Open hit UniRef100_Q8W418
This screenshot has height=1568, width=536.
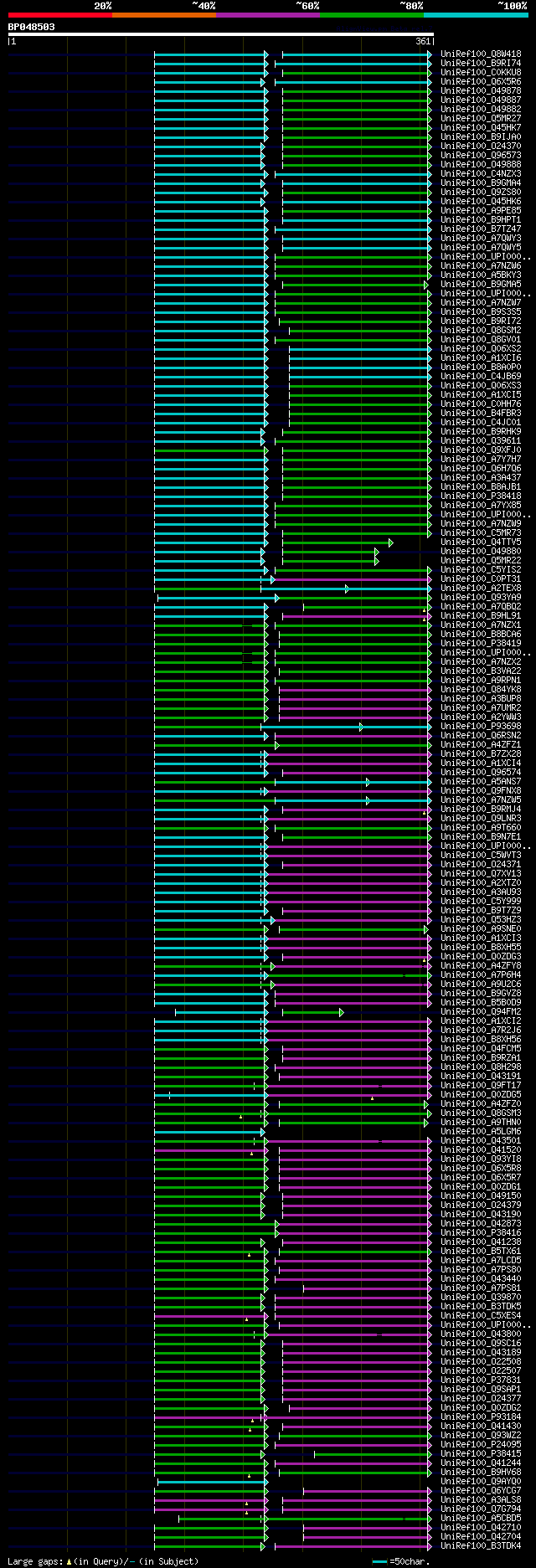tap(481, 54)
